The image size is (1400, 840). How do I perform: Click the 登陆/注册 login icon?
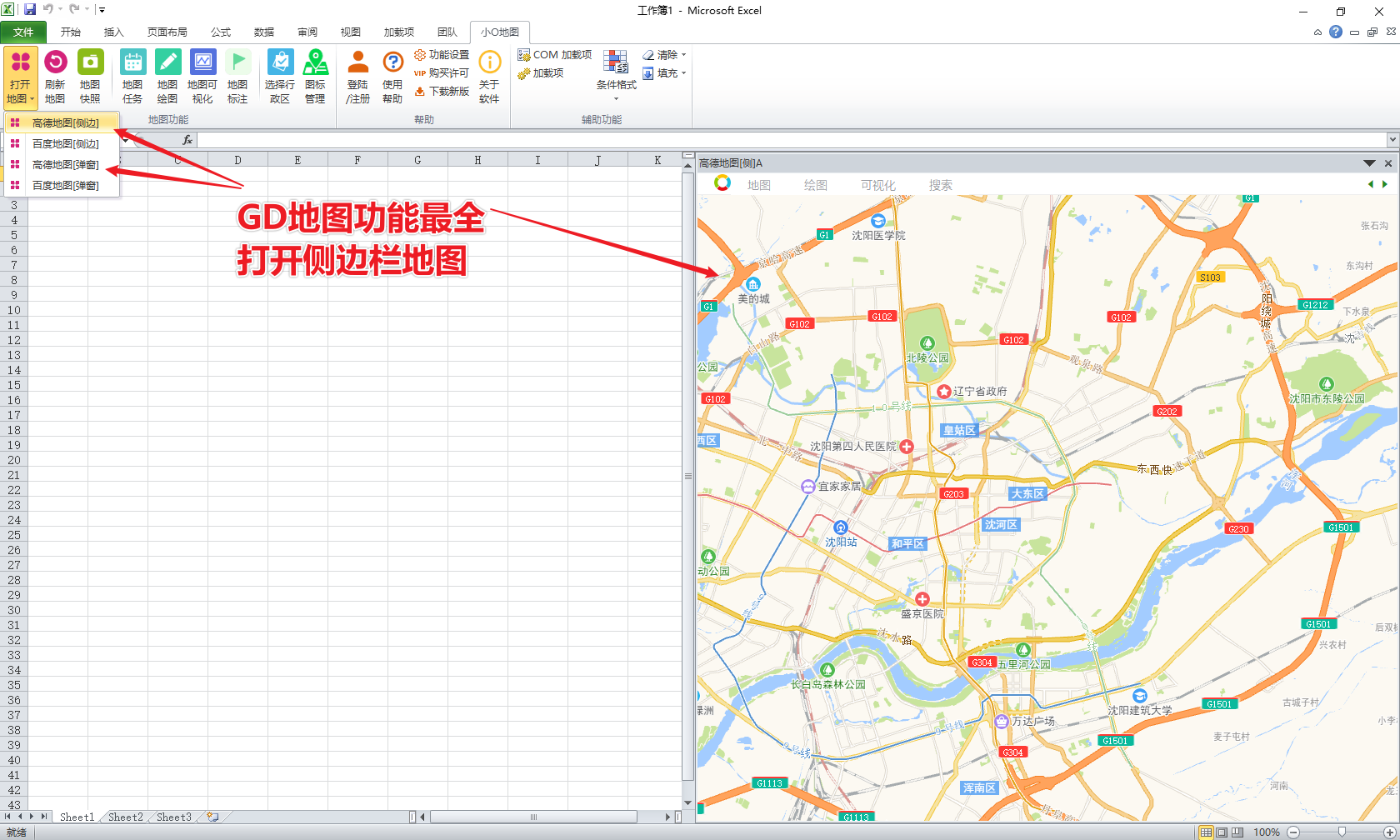(358, 77)
